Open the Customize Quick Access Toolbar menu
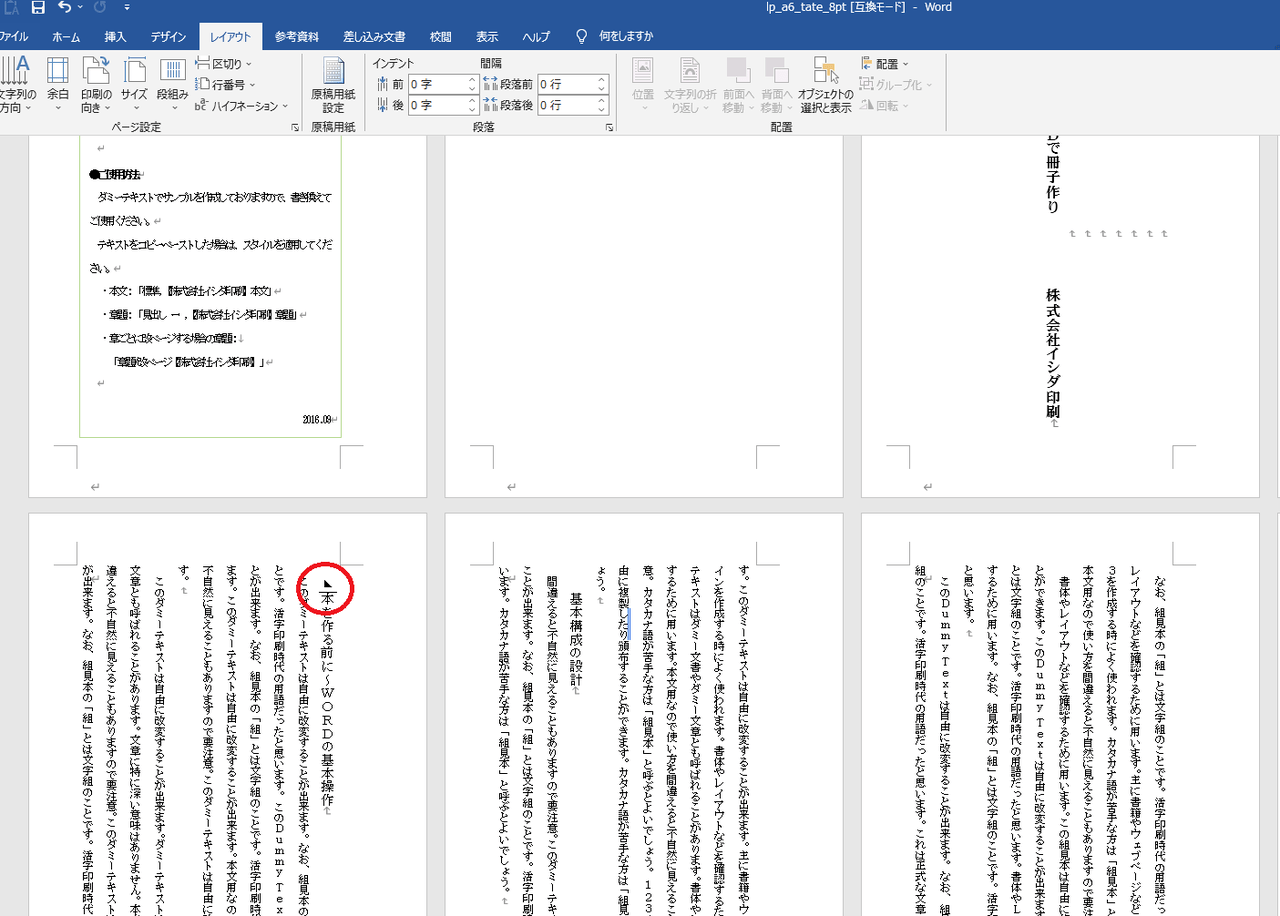The height and width of the screenshot is (916, 1280). [128, 8]
